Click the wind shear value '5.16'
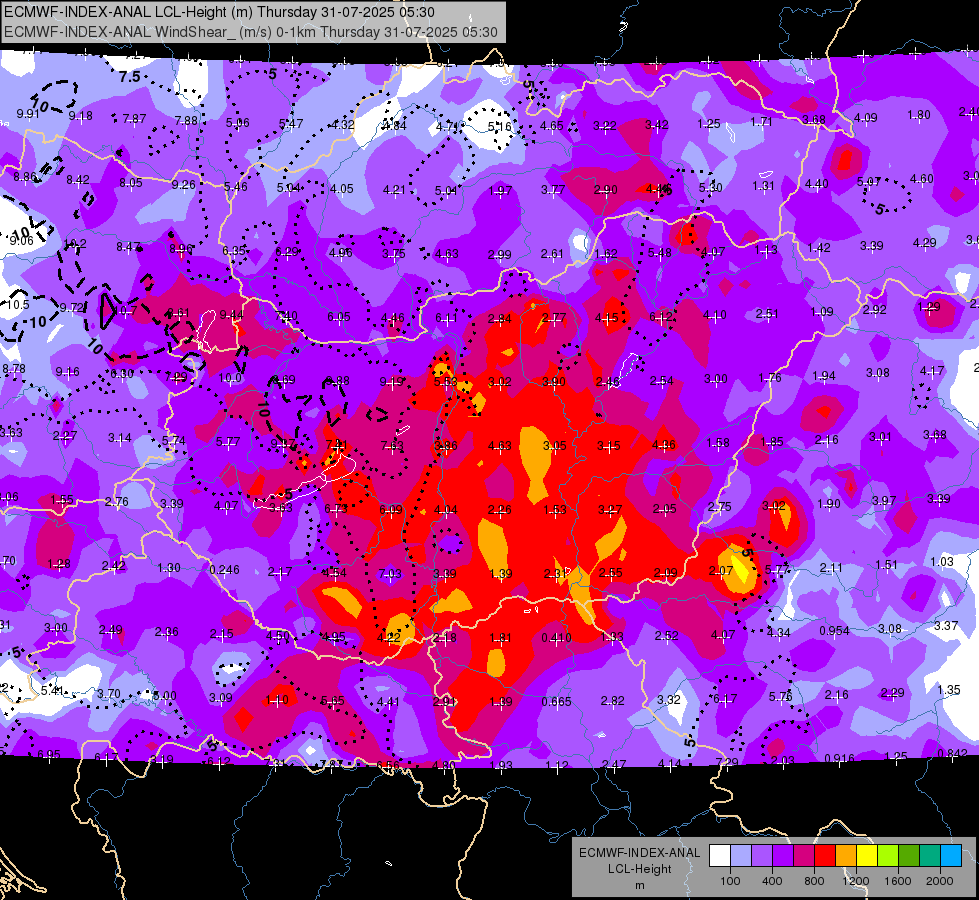This screenshot has width=979, height=900. click(499, 127)
